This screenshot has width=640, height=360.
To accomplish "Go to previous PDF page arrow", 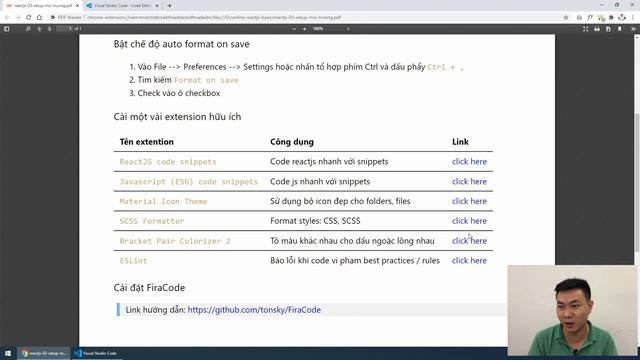I will (x=39, y=29).
